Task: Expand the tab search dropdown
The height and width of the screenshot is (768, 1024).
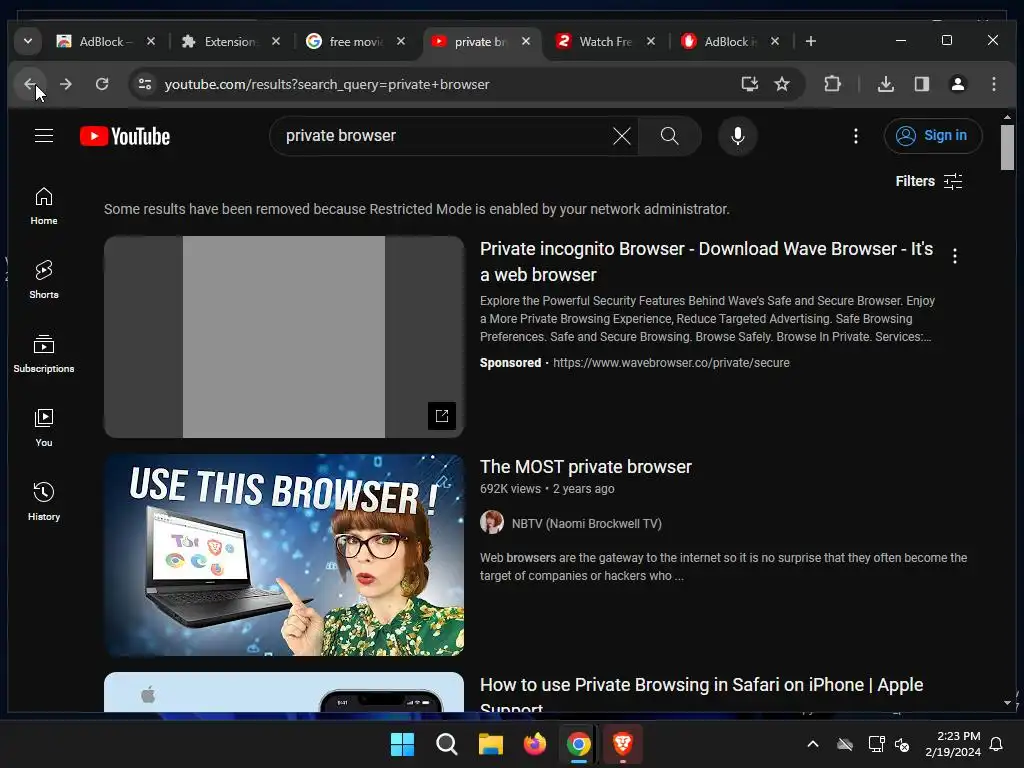Action: tap(27, 41)
